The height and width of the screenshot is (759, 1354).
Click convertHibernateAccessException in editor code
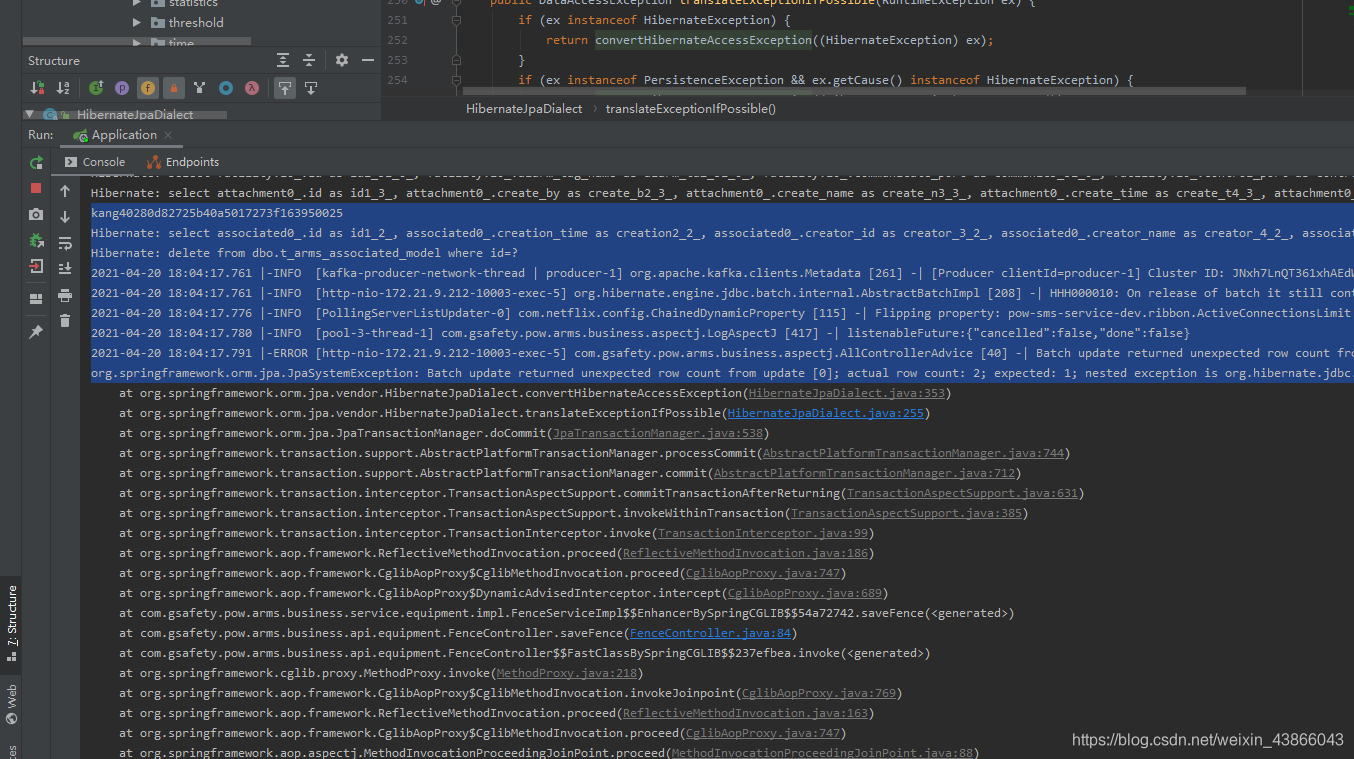[x=703, y=40]
